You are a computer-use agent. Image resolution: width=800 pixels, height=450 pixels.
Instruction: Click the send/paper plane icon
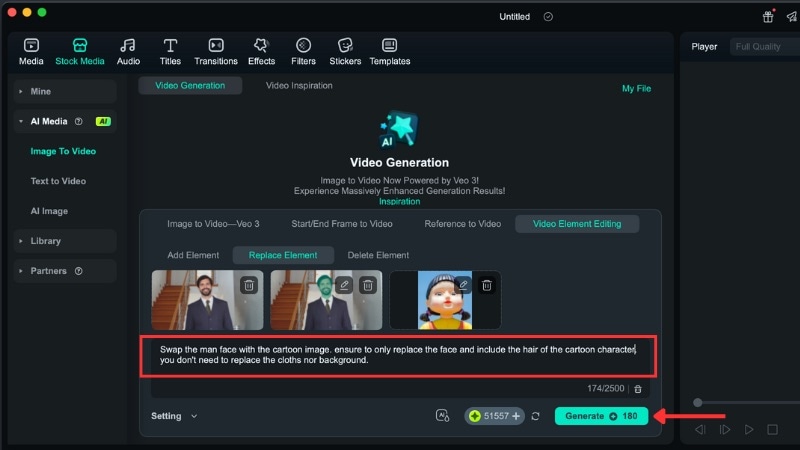click(x=792, y=16)
